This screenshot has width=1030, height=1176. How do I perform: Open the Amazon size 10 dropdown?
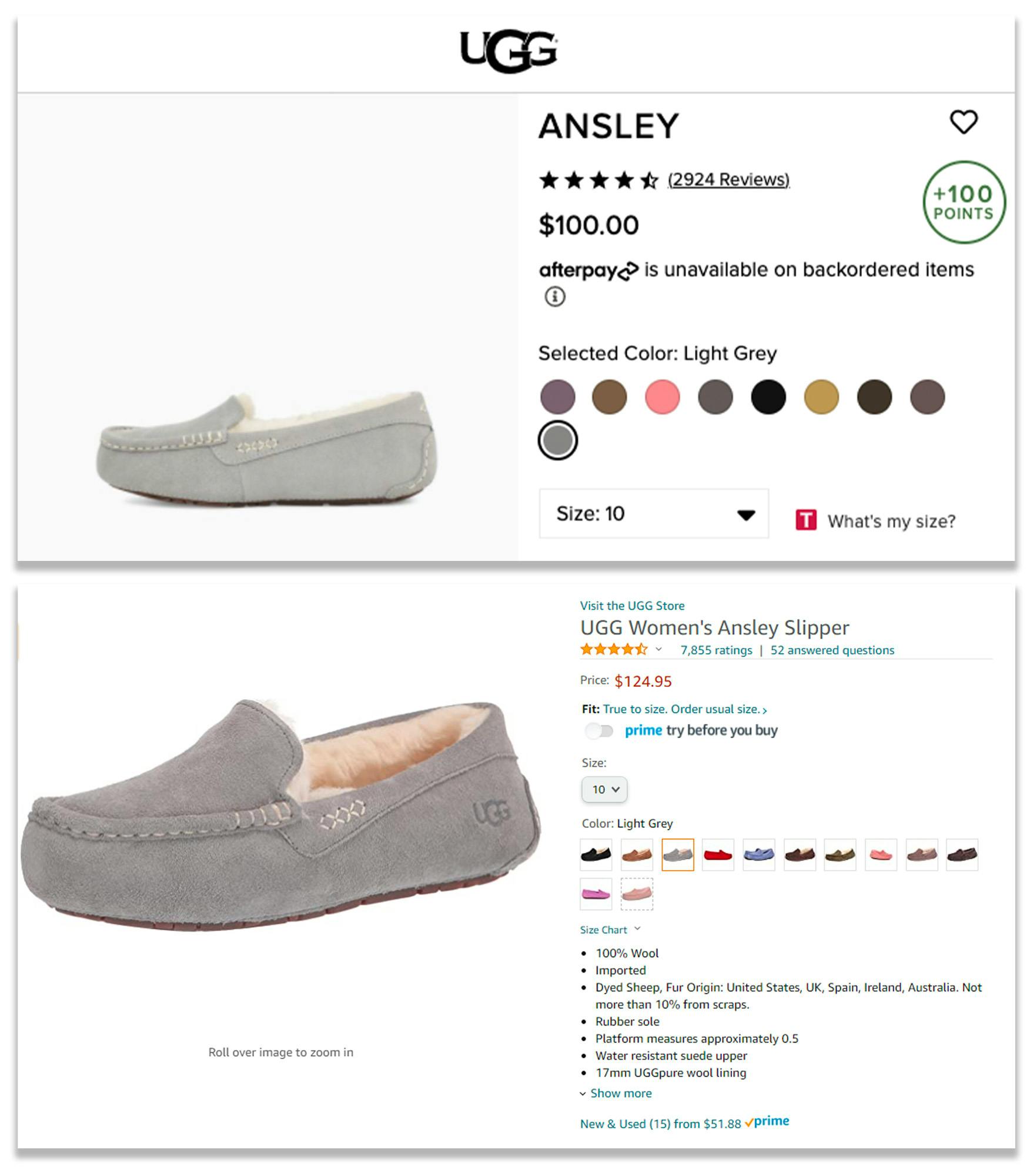tap(604, 789)
